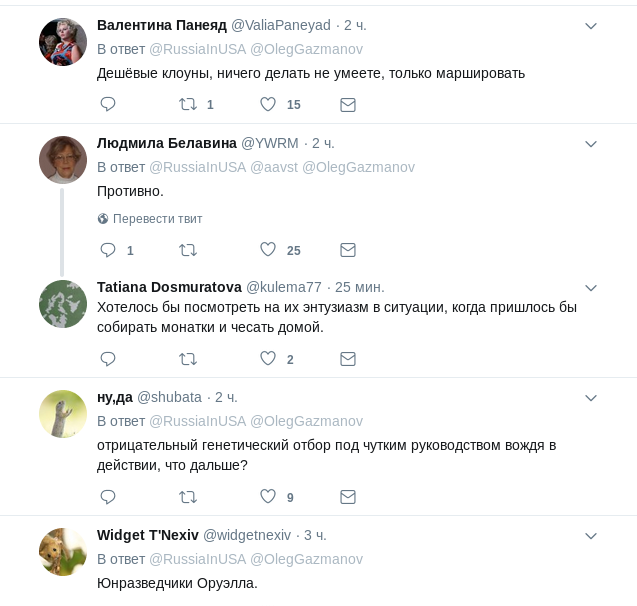The image size is (637, 606).
Task: Open dropdown arrow on Widget T'Nexiv's tweet
Action: [x=591, y=535]
